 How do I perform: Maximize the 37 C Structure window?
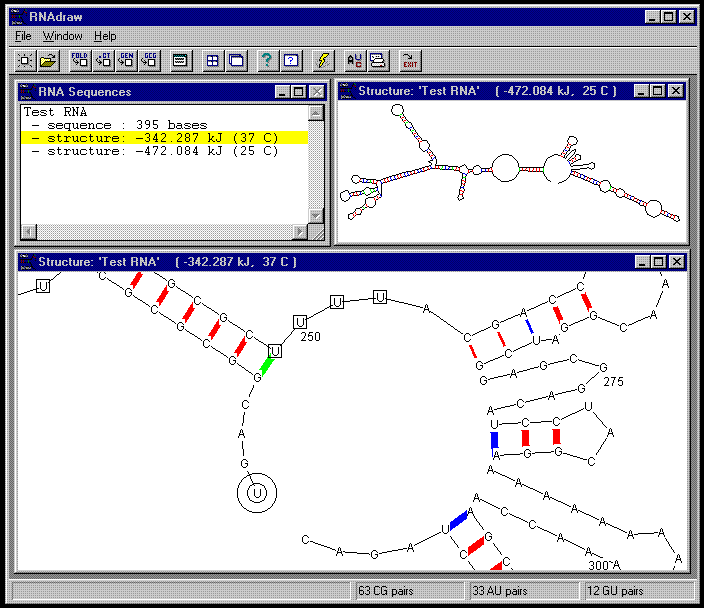[x=659, y=262]
